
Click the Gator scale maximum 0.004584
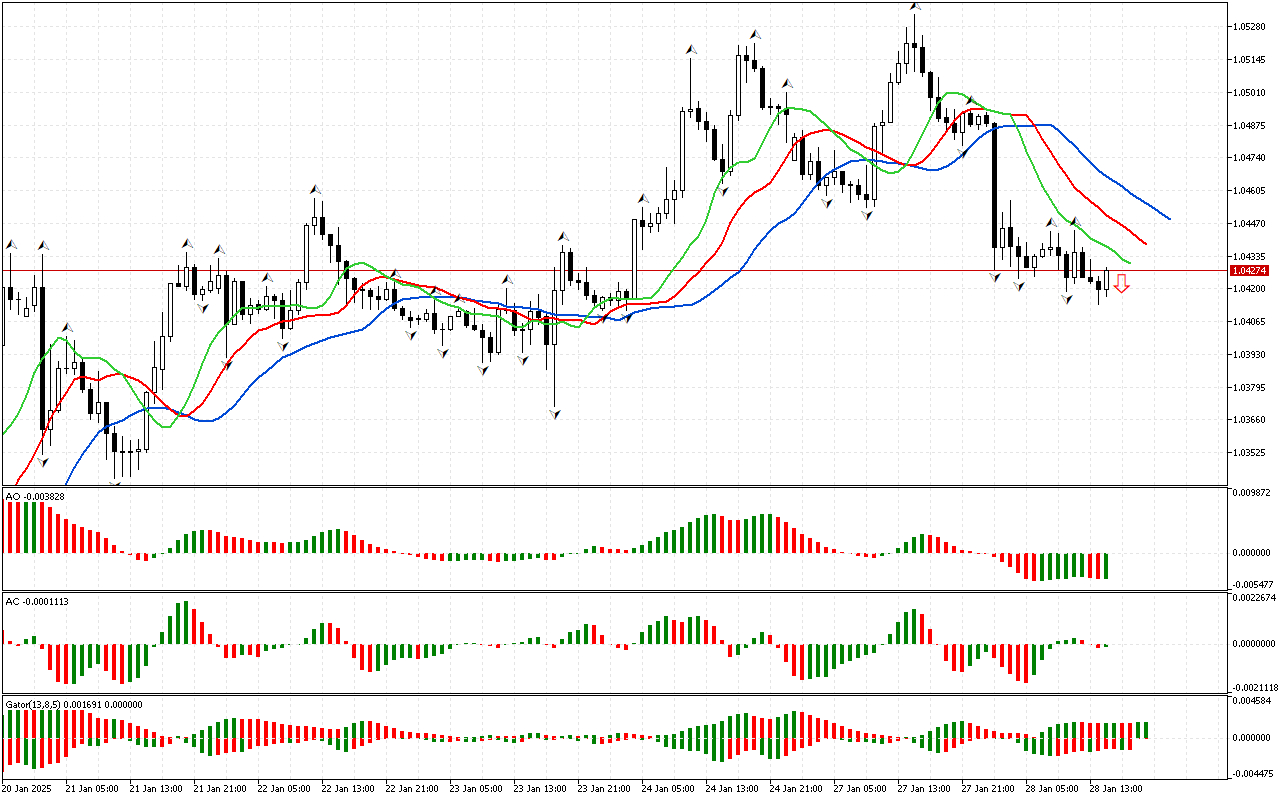point(1253,703)
